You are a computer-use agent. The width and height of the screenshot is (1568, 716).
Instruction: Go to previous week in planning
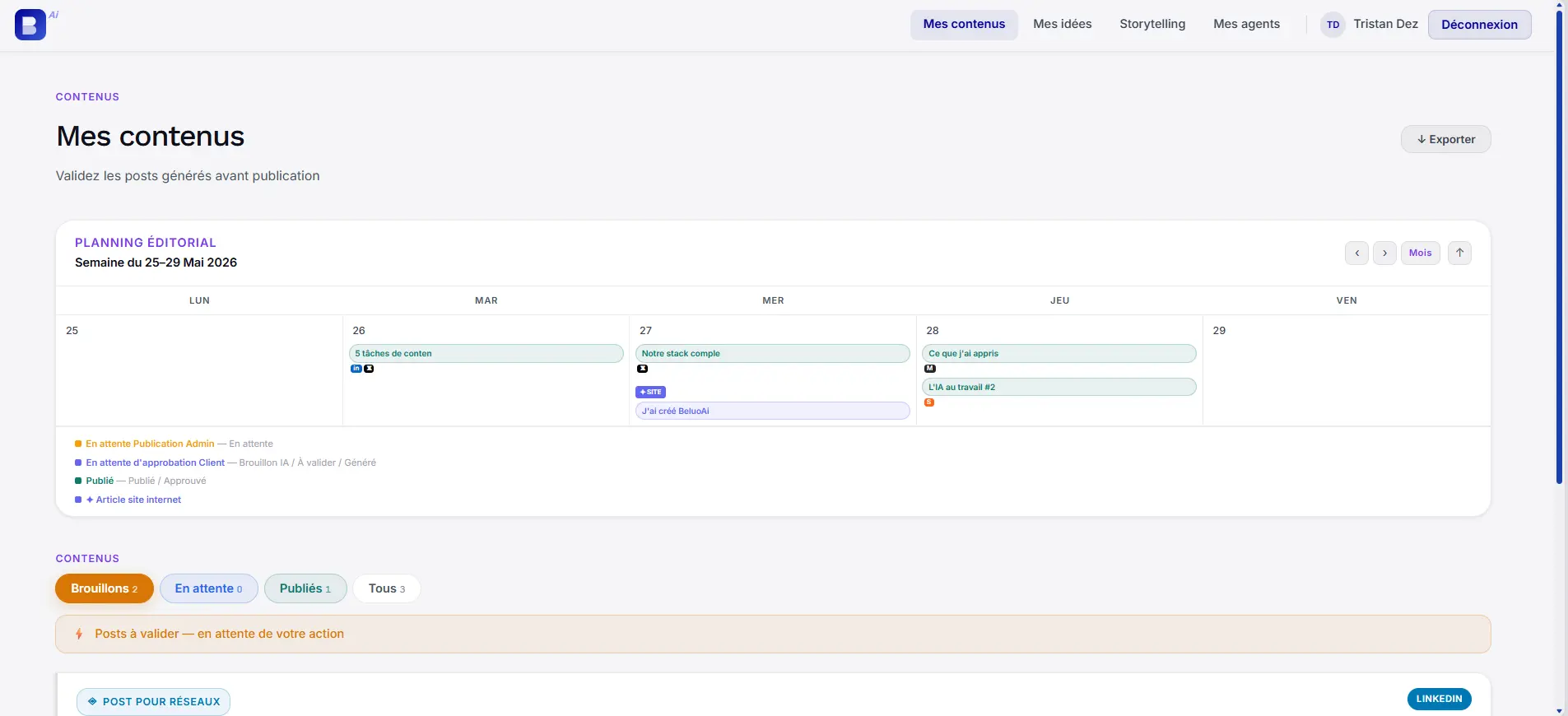click(1356, 253)
